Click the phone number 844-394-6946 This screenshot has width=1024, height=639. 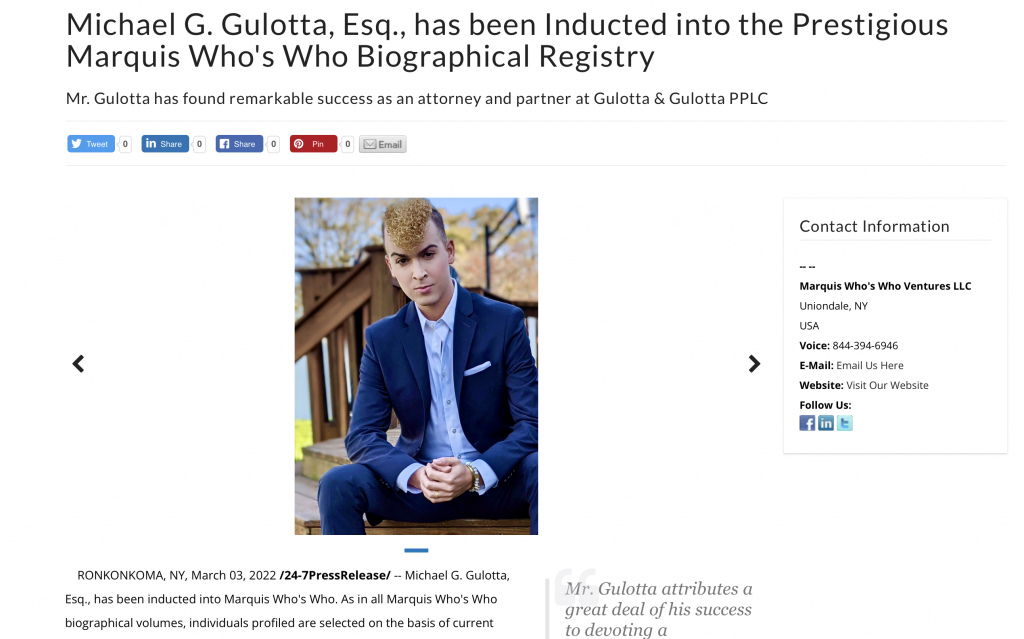point(865,345)
